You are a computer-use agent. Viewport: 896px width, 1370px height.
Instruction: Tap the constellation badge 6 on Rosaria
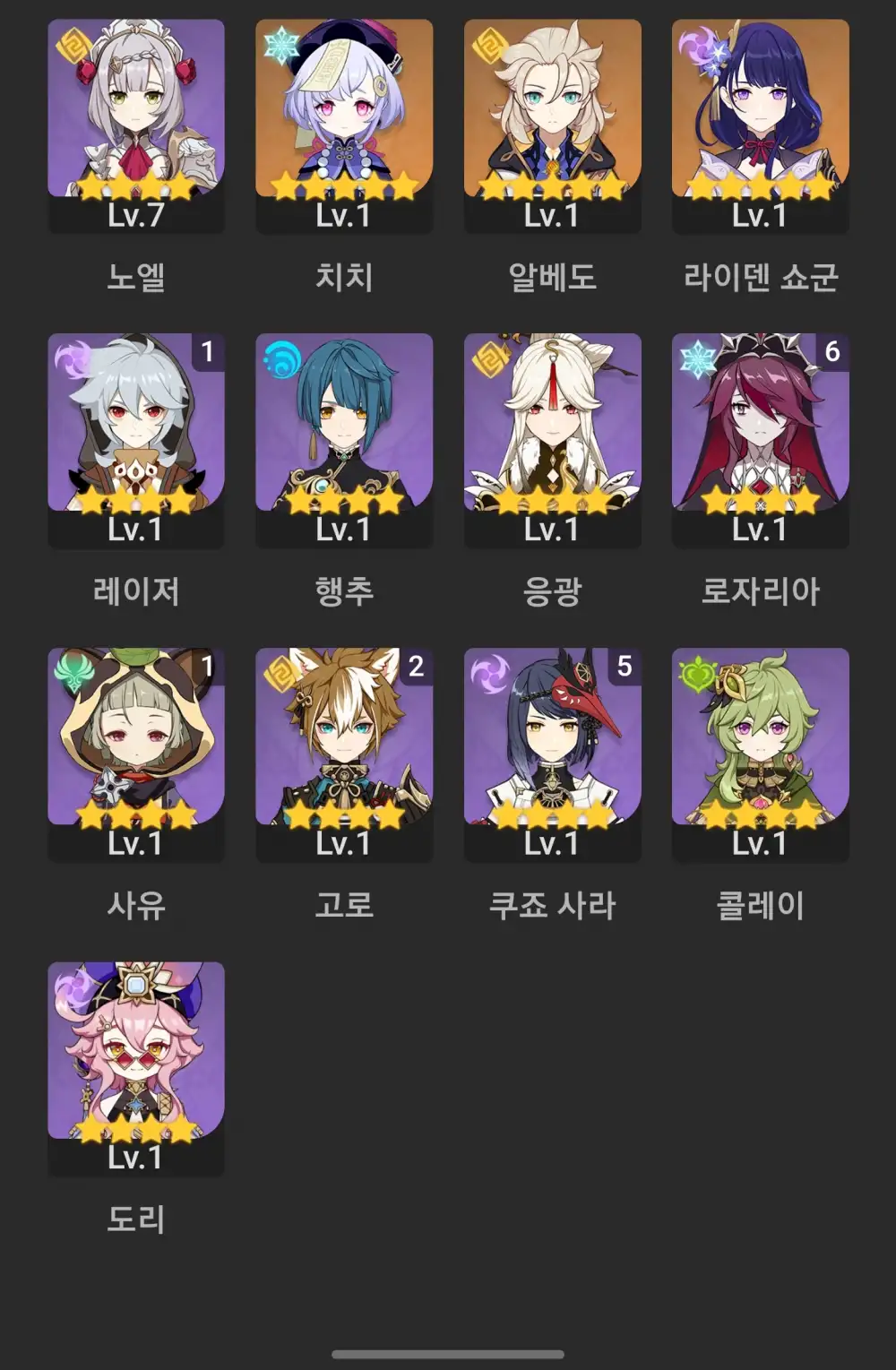tap(832, 351)
